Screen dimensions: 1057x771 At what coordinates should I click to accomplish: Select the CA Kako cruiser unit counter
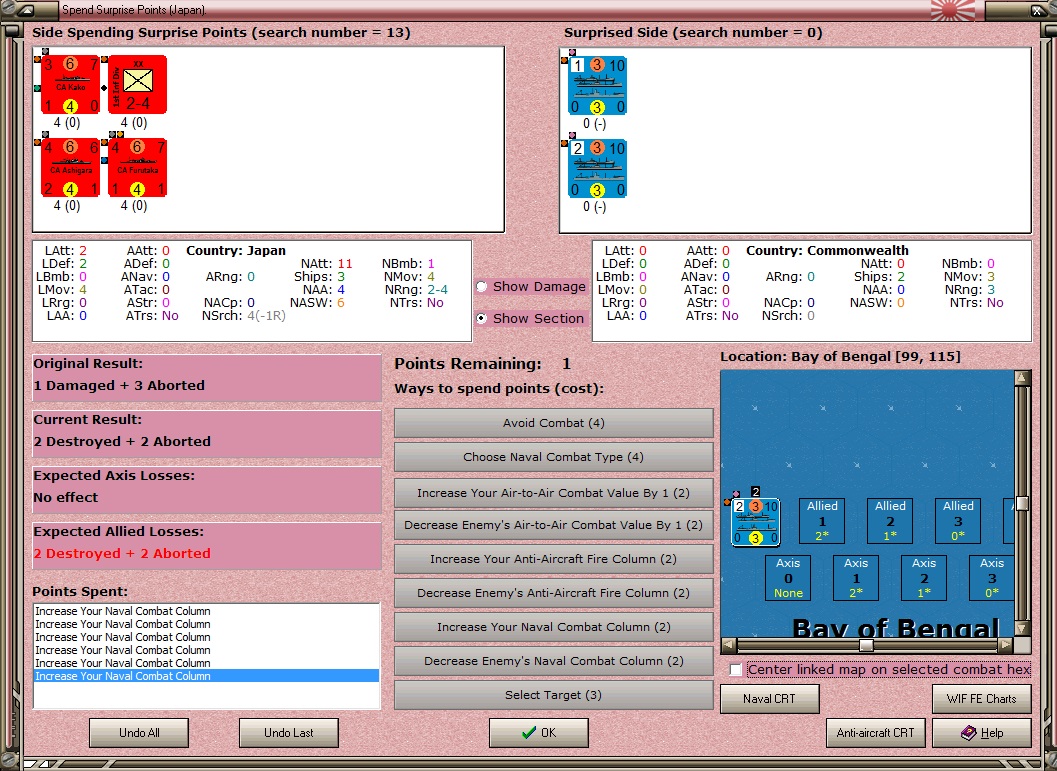[x=70, y=85]
